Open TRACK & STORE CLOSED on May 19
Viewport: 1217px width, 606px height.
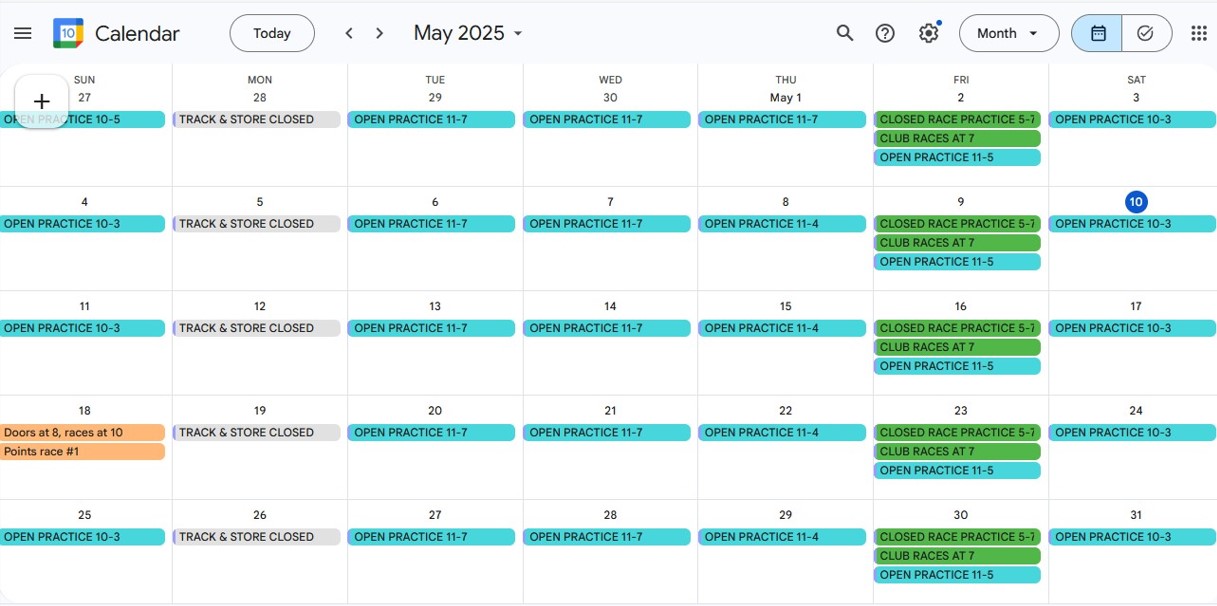tap(257, 433)
